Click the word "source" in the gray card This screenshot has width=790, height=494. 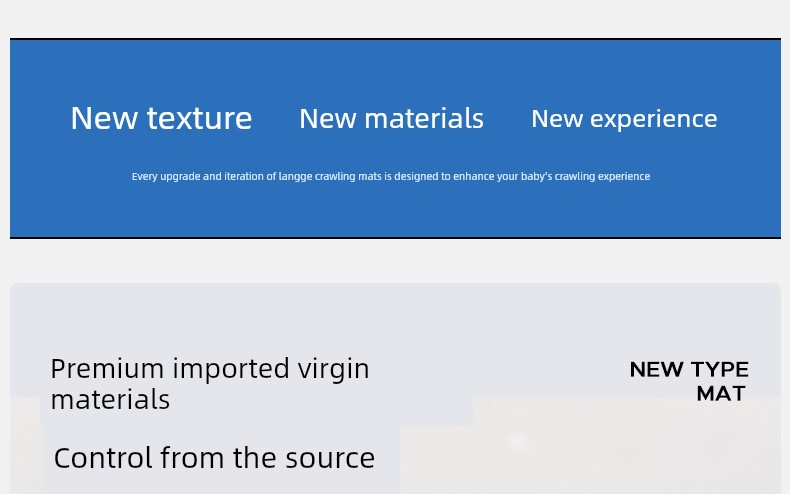click(x=330, y=457)
